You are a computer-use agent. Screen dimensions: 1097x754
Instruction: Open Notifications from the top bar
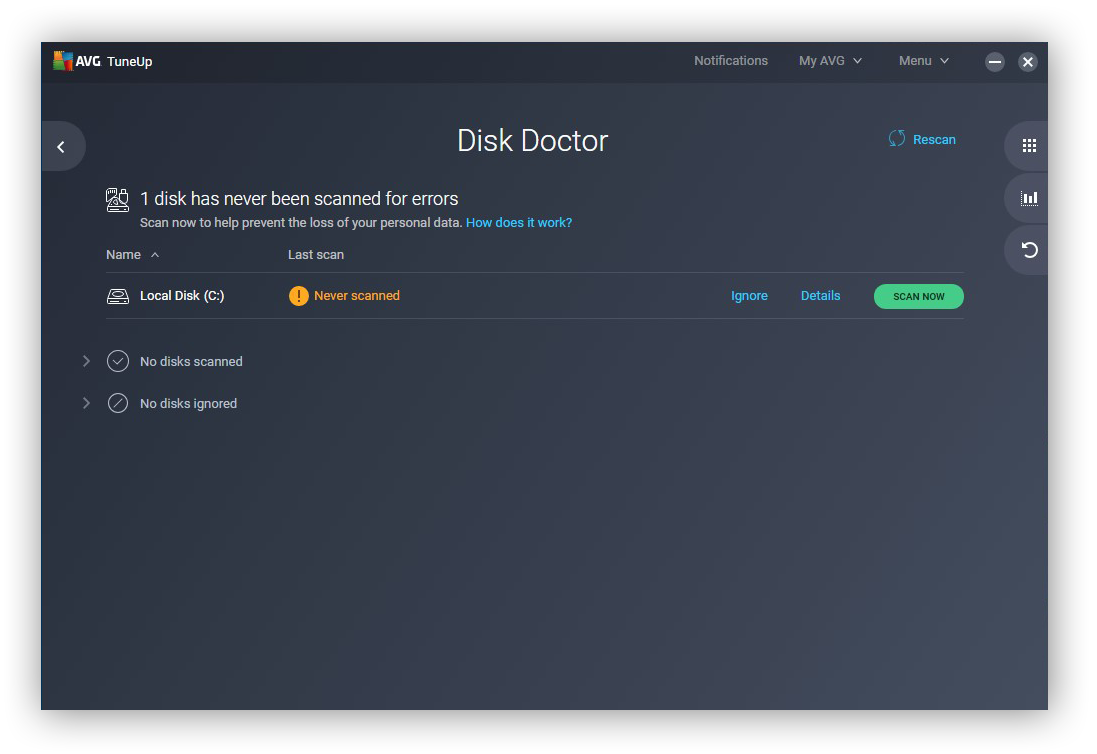[x=731, y=61]
